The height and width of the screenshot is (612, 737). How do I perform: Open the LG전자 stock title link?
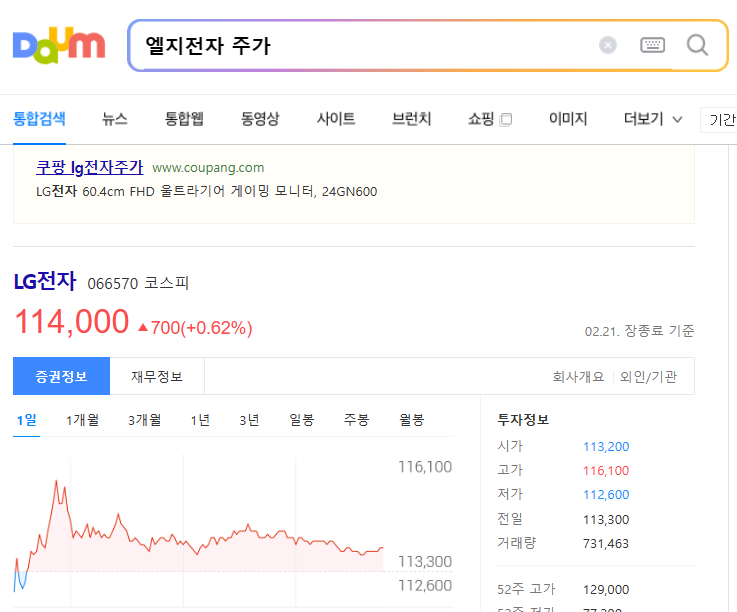click(x=45, y=281)
